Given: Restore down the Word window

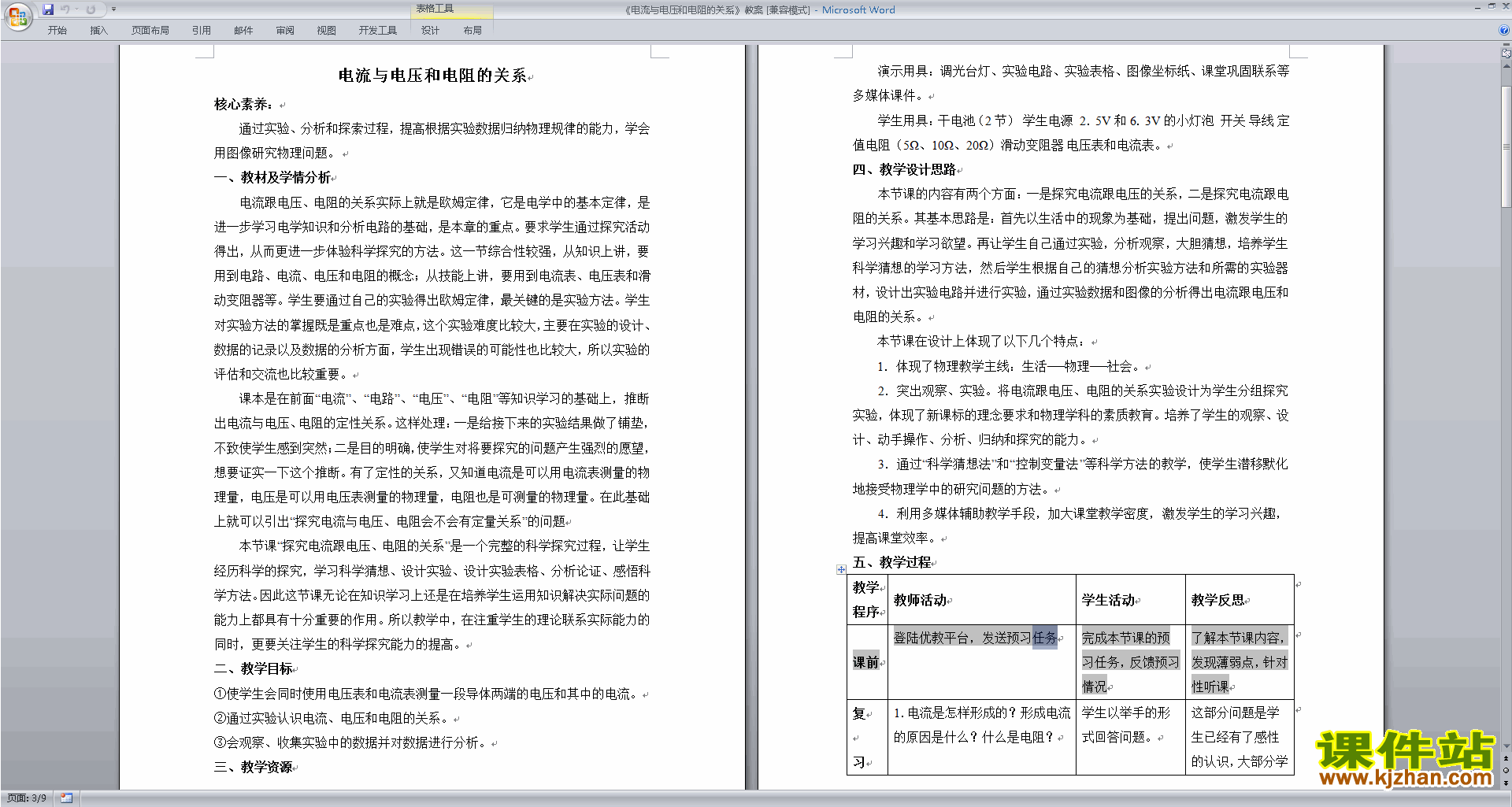Looking at the screenshot, I should coord(1491,6).
